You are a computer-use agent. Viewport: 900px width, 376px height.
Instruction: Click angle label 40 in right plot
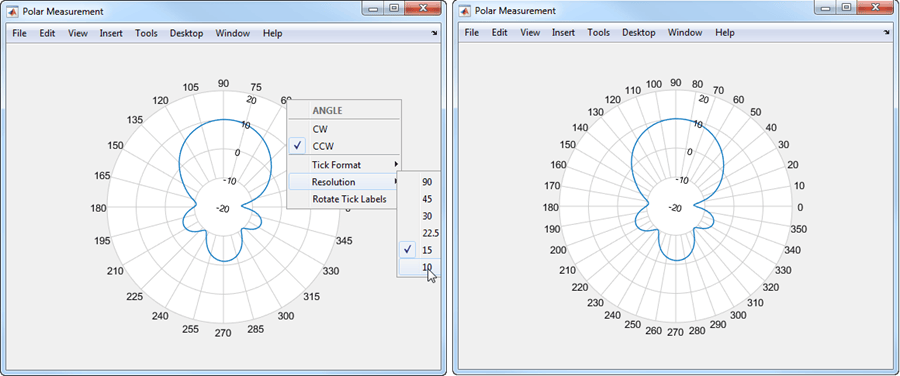click(x=771, y=127)
